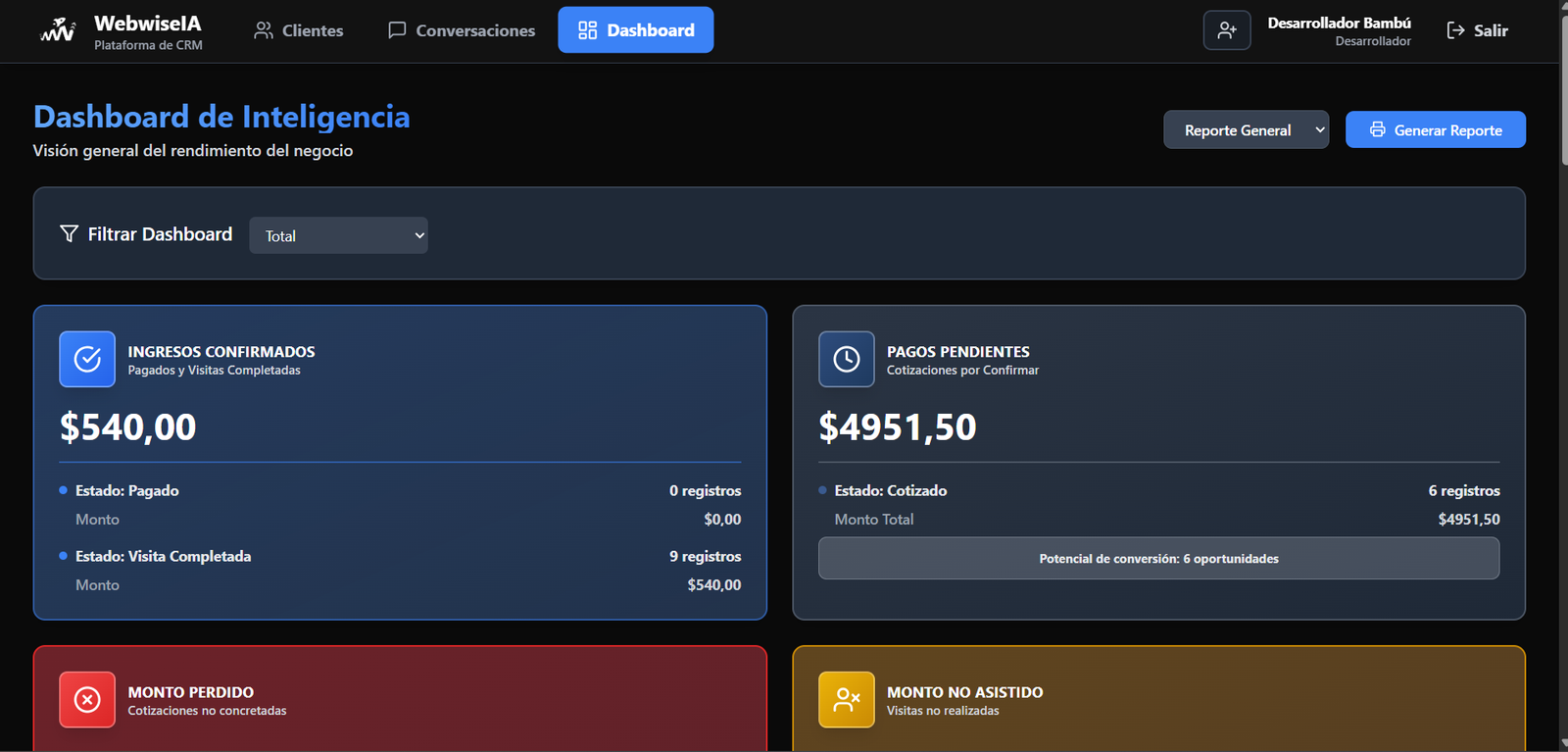Click the WebwiseIA brand title

point(148,23)
